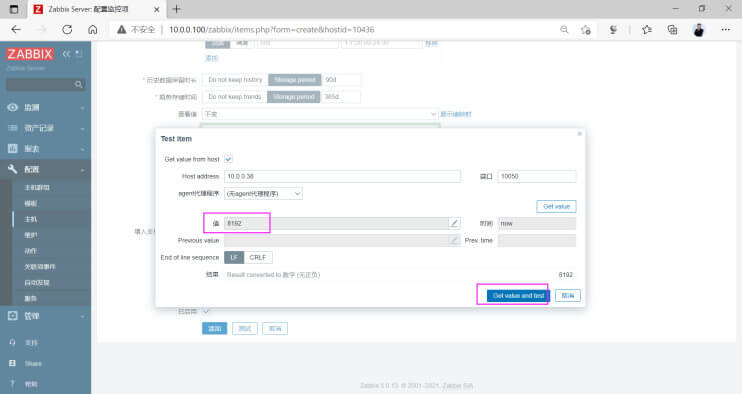Click the pencil edit icon beside value 8192

454,223
